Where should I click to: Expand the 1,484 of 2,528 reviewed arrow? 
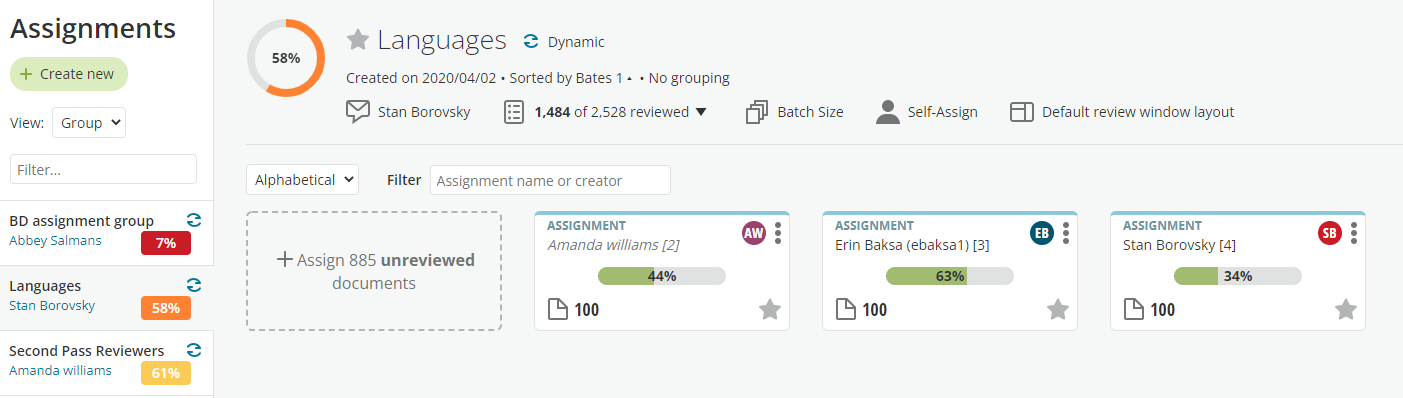[701, 112]
